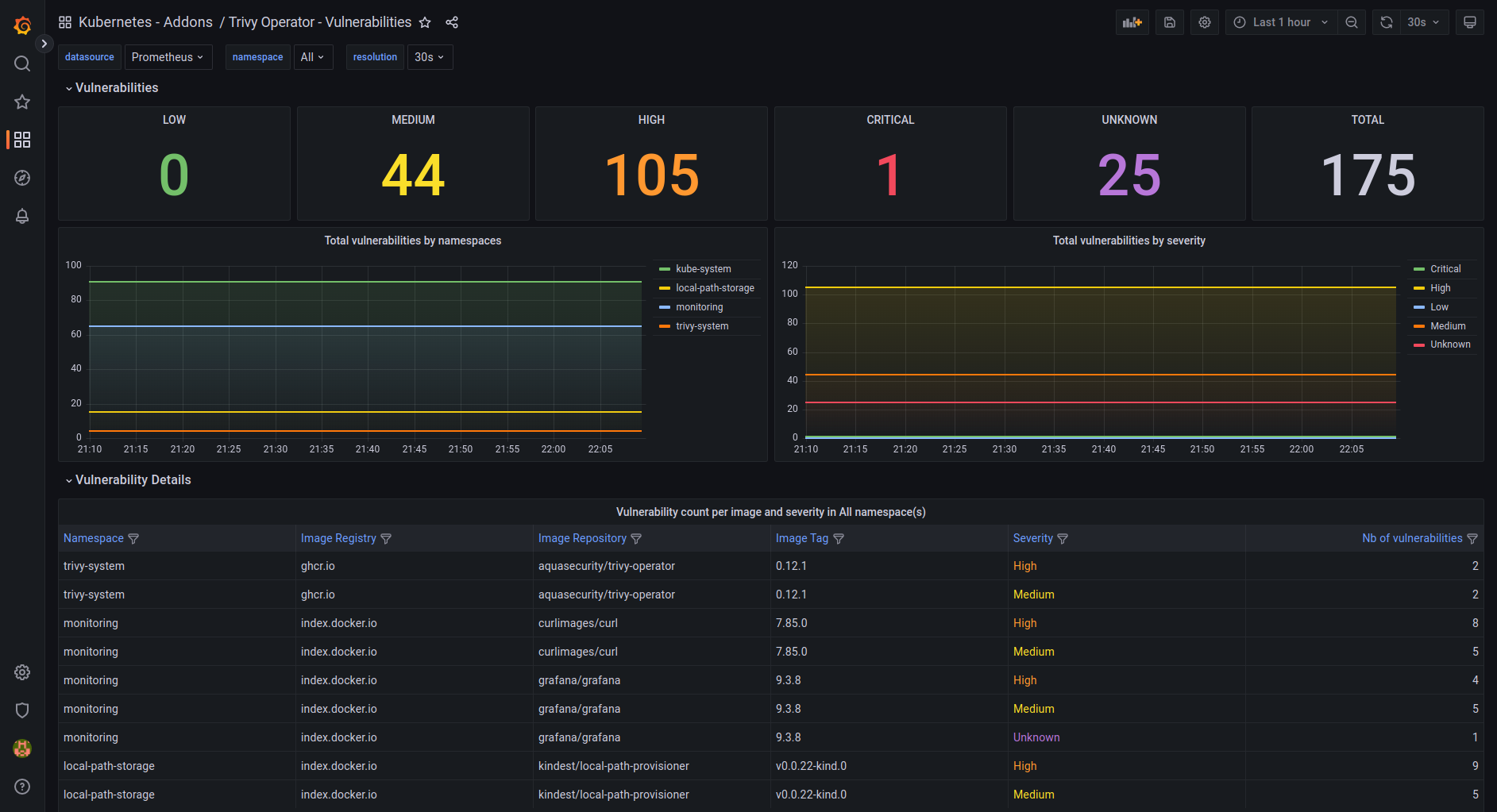Open dashboard settings gear
The image size is (1497, 812).
1204,21
